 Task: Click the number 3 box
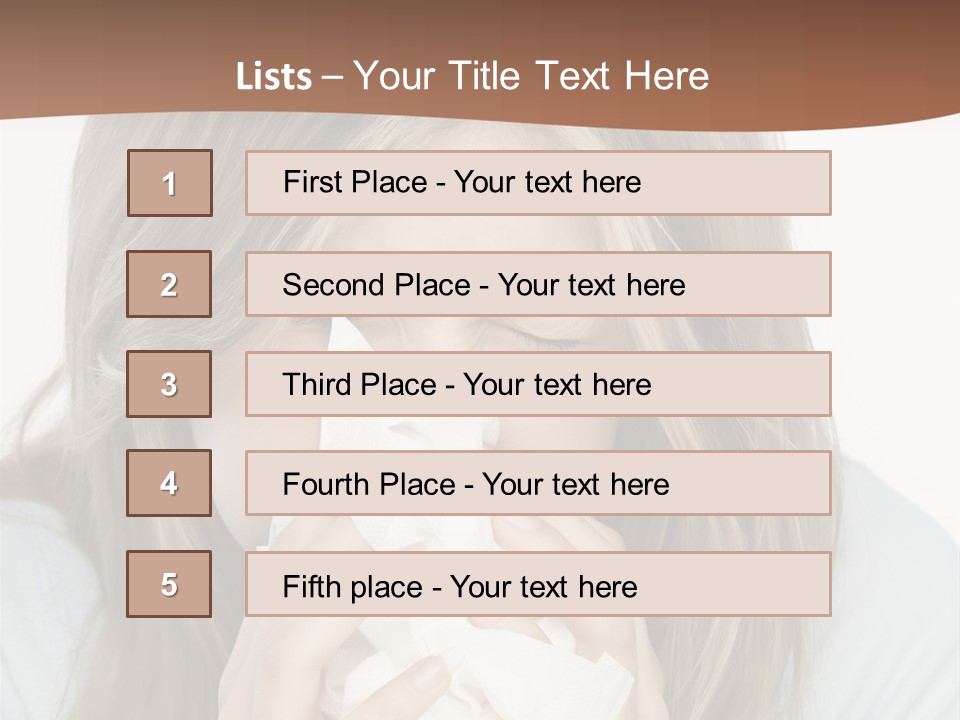(169, 384)
